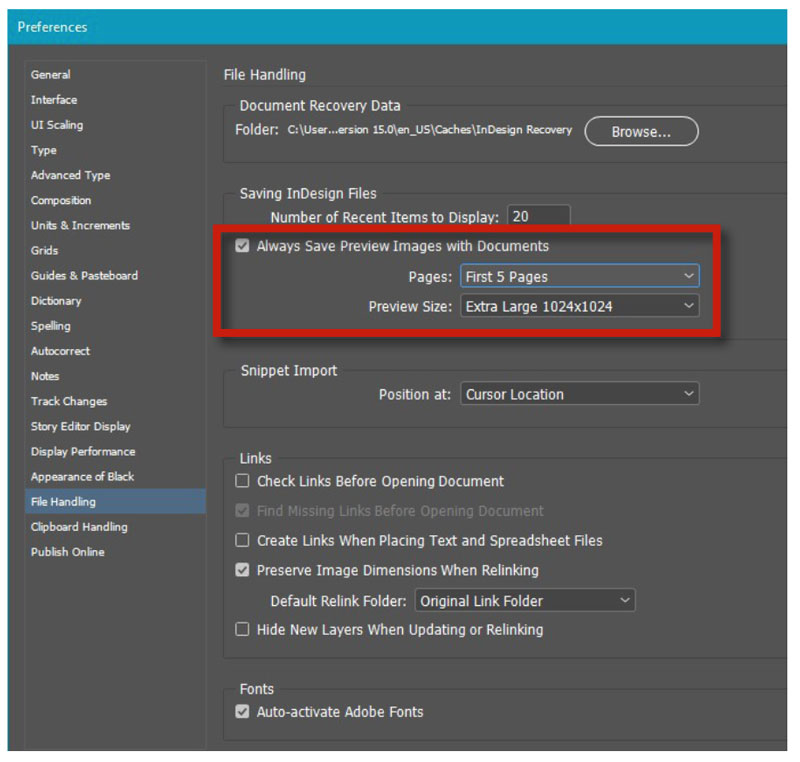The height and width of the screenshot is (762, 800).
Task: Toggle Preserve Image Dimensions When Relinking
Action: [242, 570]
